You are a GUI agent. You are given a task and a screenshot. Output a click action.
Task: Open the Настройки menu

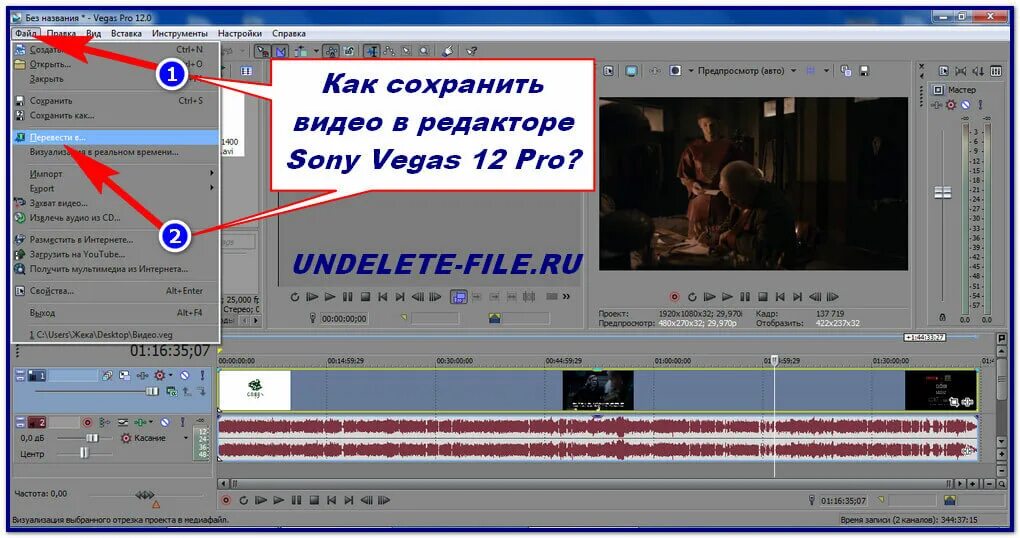click(240, 33)
